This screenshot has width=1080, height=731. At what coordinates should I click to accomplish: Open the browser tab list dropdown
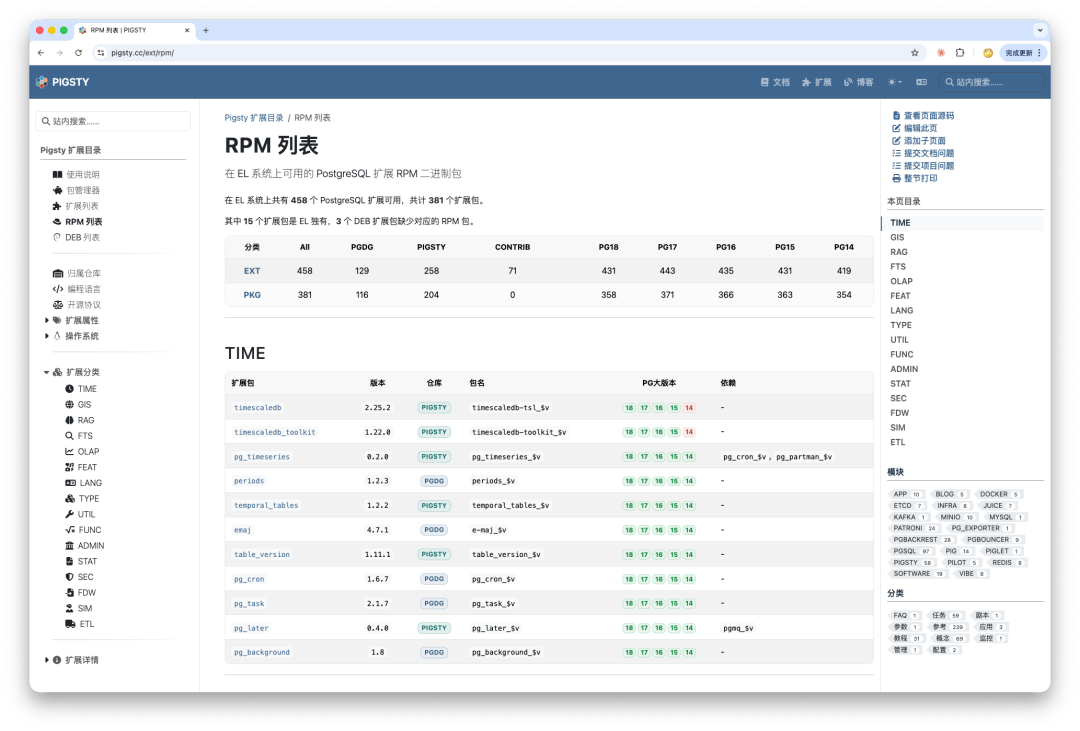coord(1039,30)
